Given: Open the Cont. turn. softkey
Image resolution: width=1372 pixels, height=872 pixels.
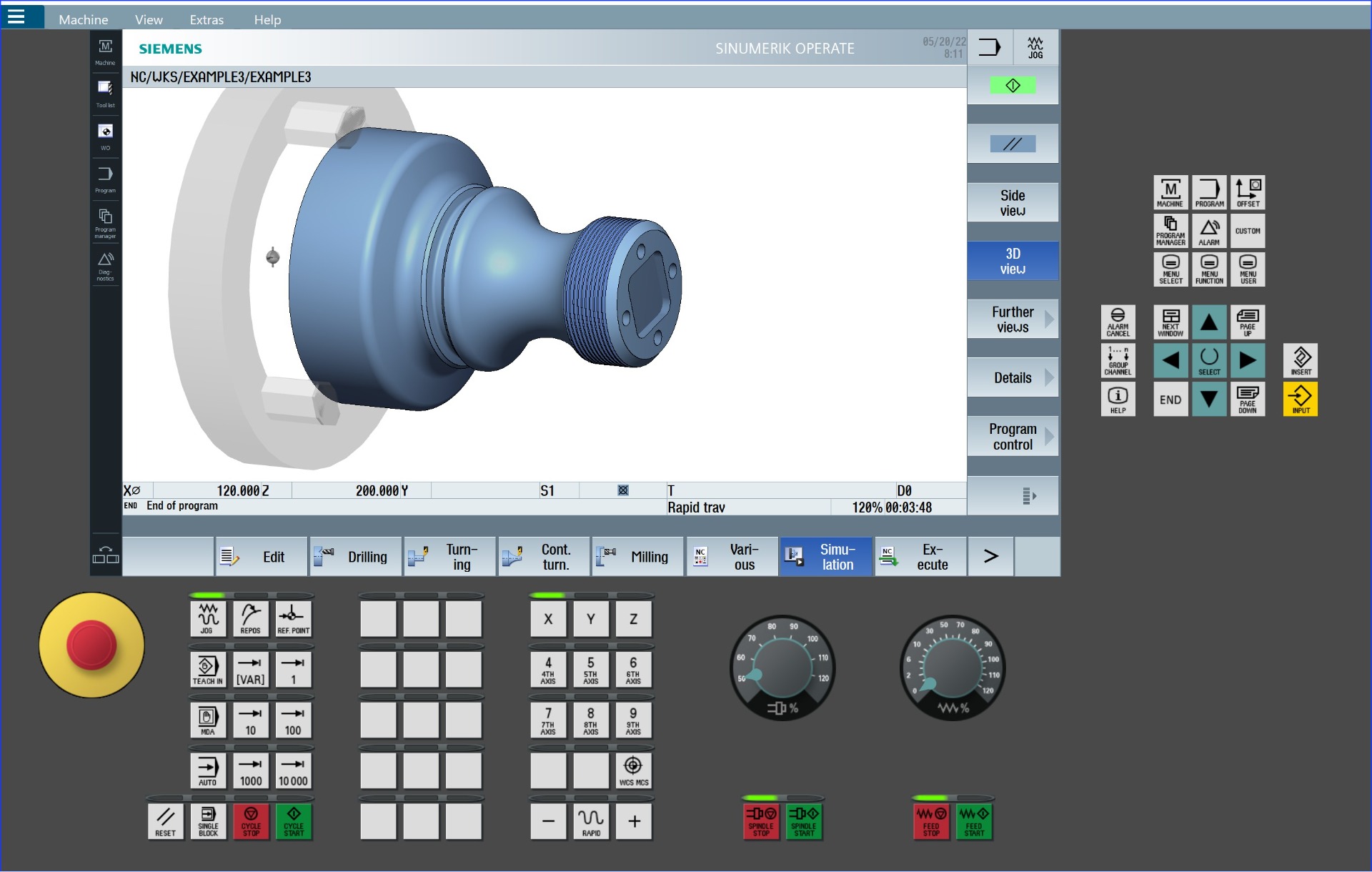Looking at the screenshot, I should 544,557.
